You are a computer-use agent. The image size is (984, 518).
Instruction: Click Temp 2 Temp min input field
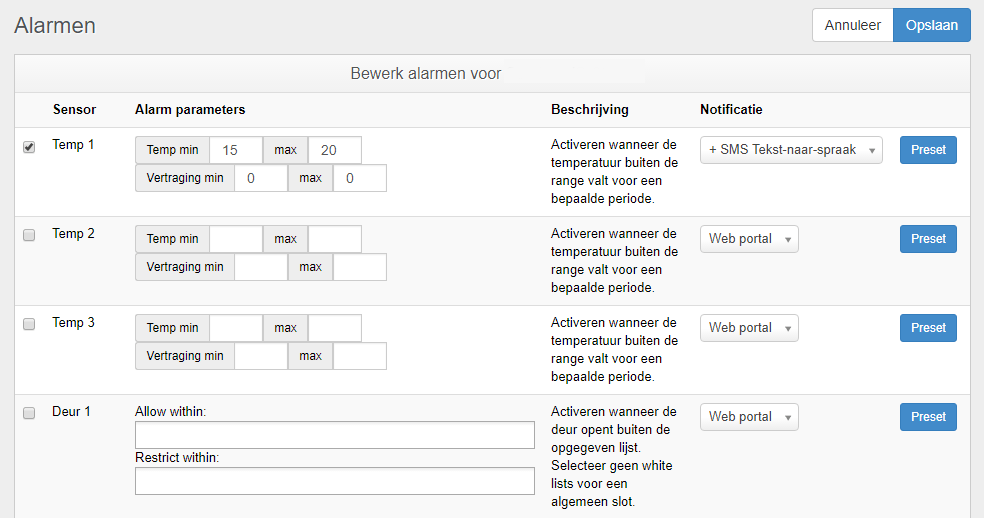click(236, 239)
